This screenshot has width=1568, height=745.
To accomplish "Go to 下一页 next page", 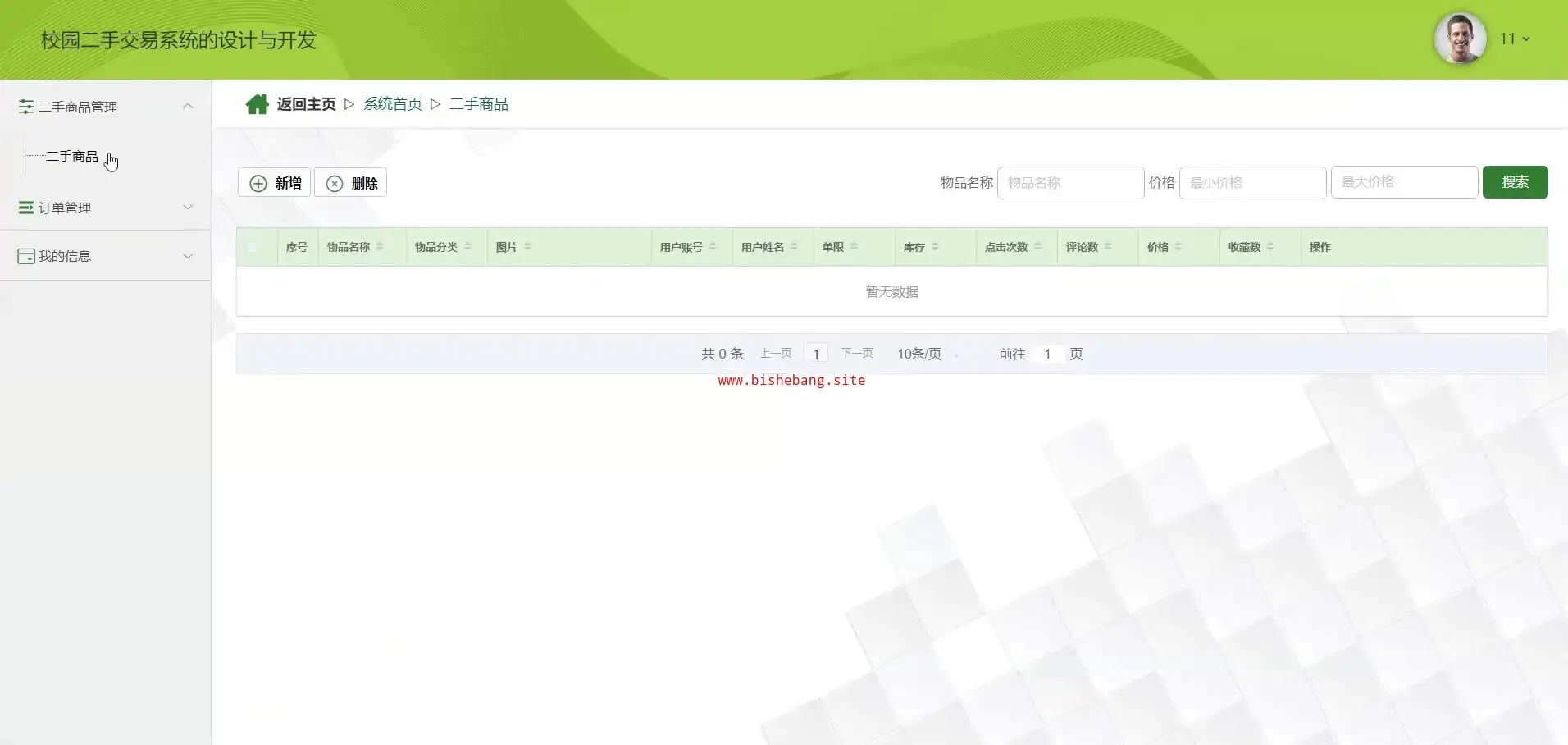I will [x=857, y=353].
